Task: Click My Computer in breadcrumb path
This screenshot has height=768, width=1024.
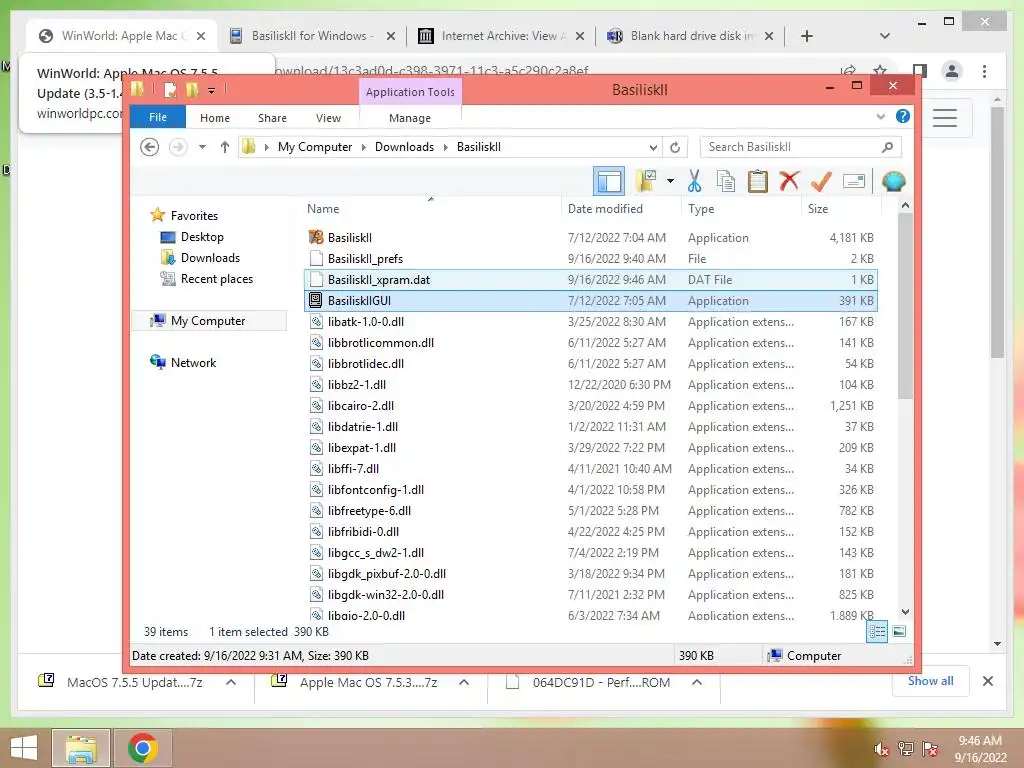Action: coord(315,147)
